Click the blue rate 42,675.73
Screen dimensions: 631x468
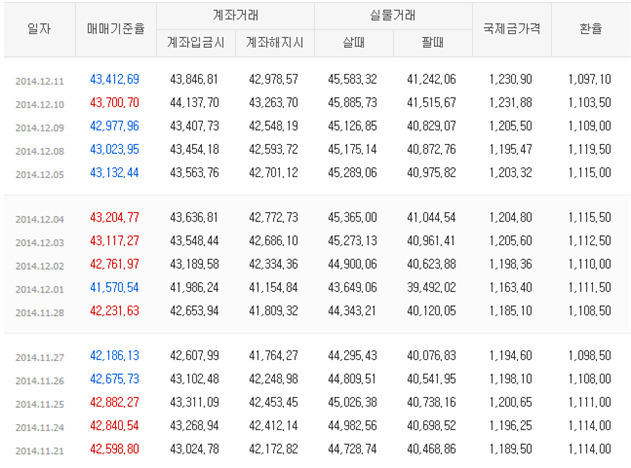click(115, 379)
